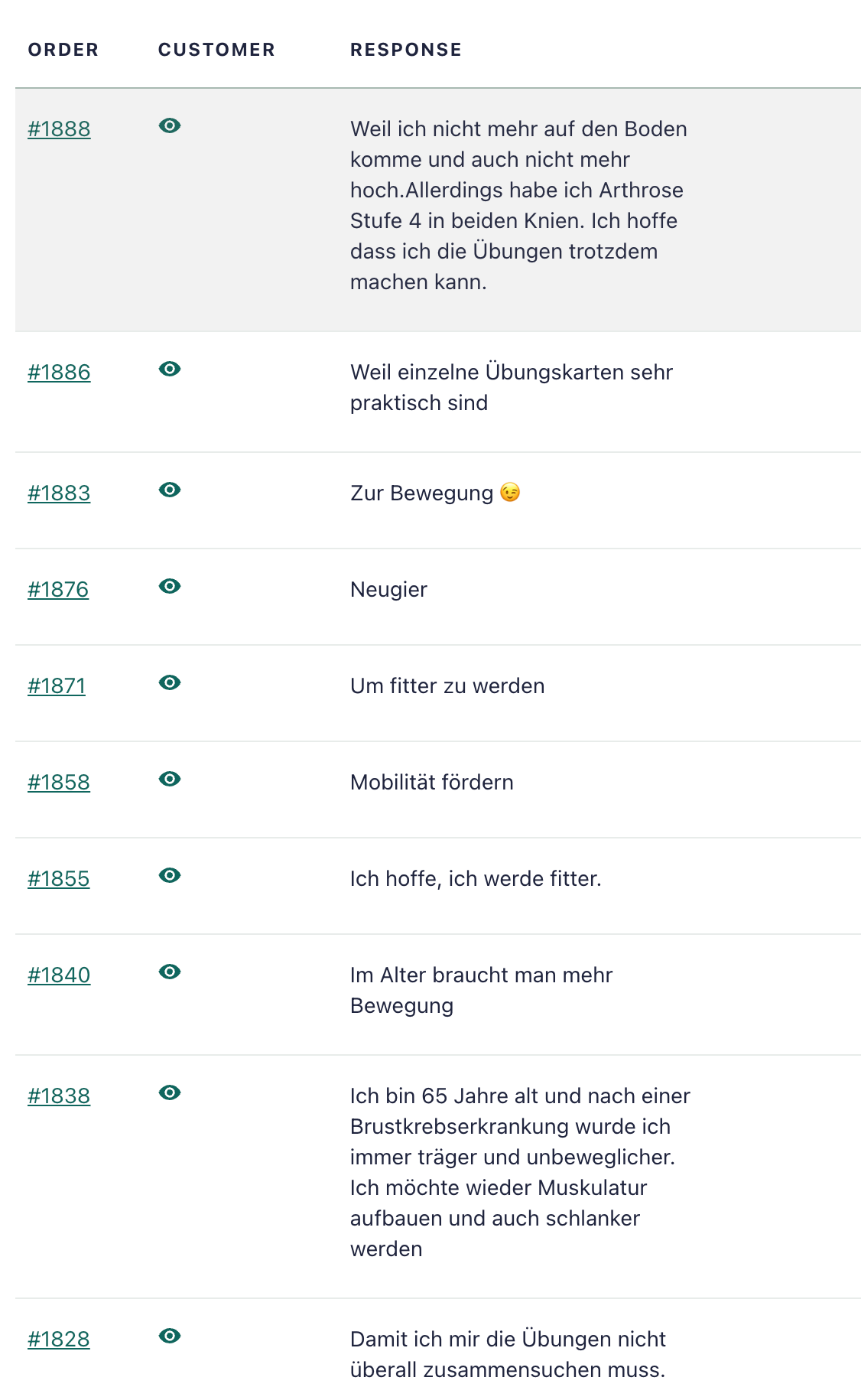The image size is (861, 1400).
Task: Follow the #1871 order link
Action: pyautogui.click(x=57, y=685)
